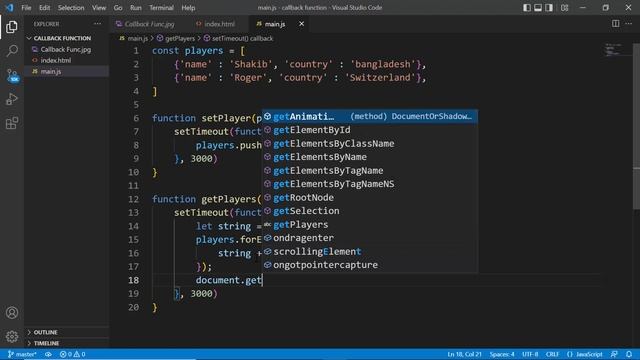Open main.js in the explorer

click(x=51, y=71)
